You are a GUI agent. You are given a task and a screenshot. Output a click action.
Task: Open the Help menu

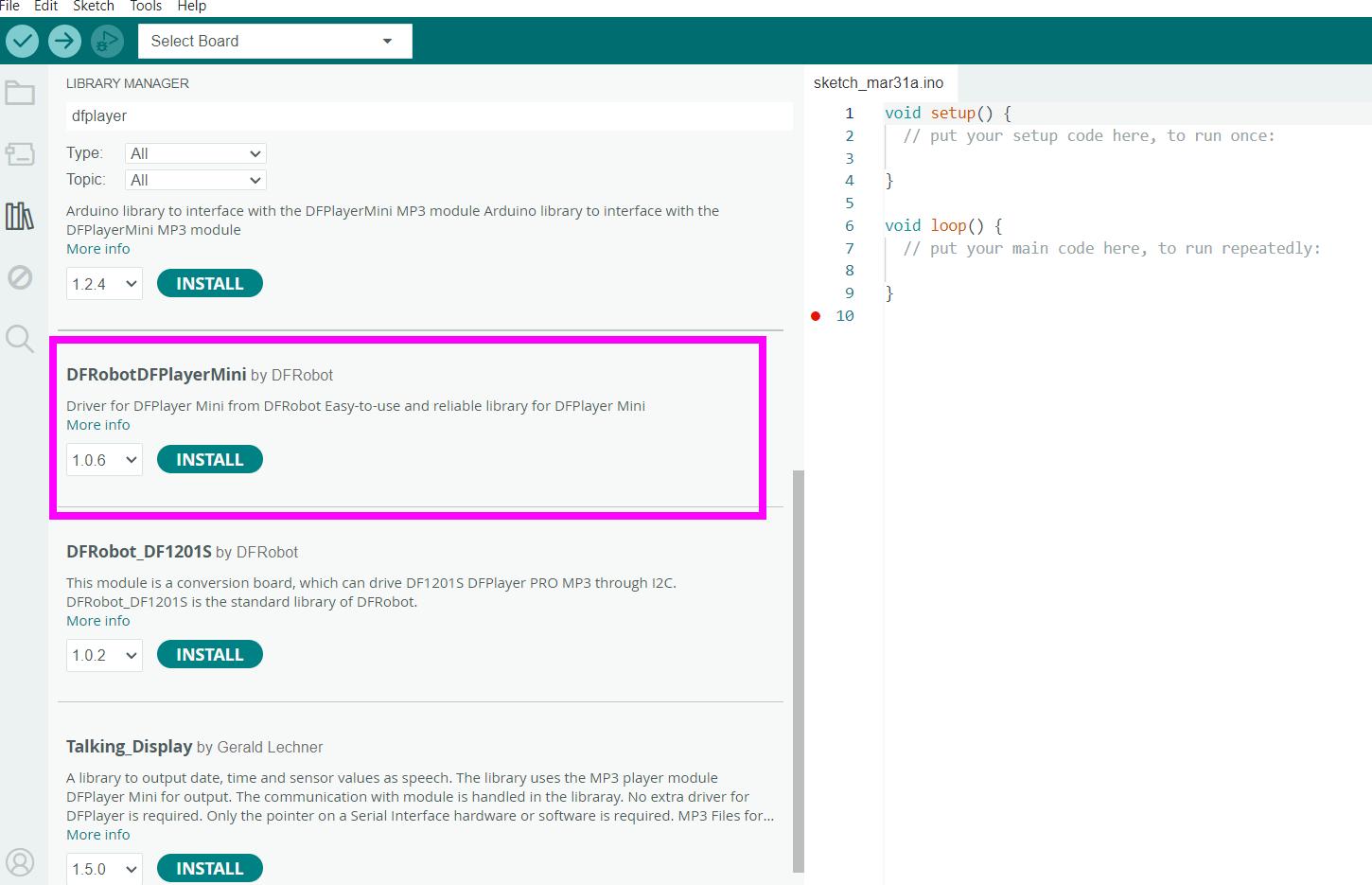[192, 6]
